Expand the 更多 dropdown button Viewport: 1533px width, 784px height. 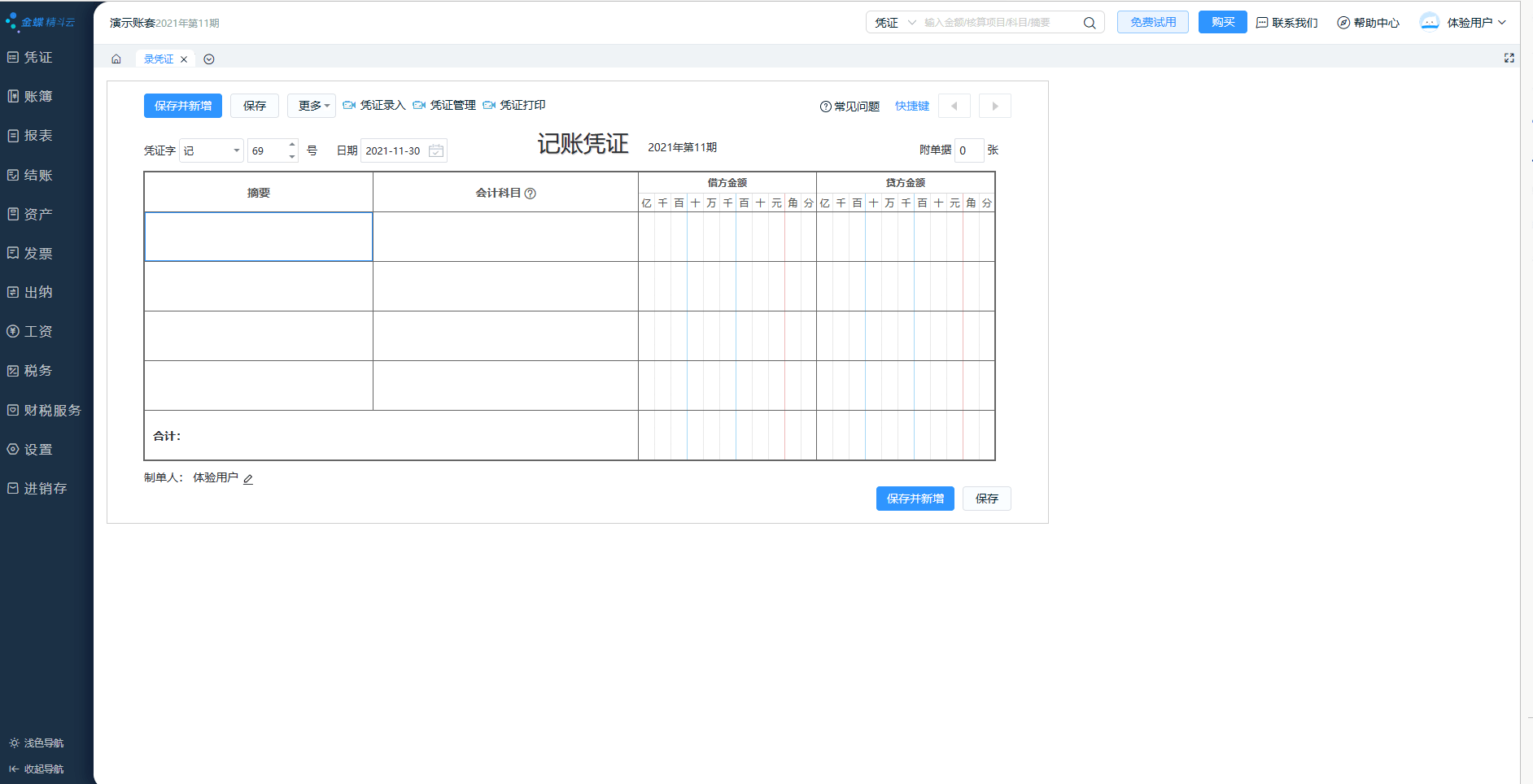coord(312,106)
